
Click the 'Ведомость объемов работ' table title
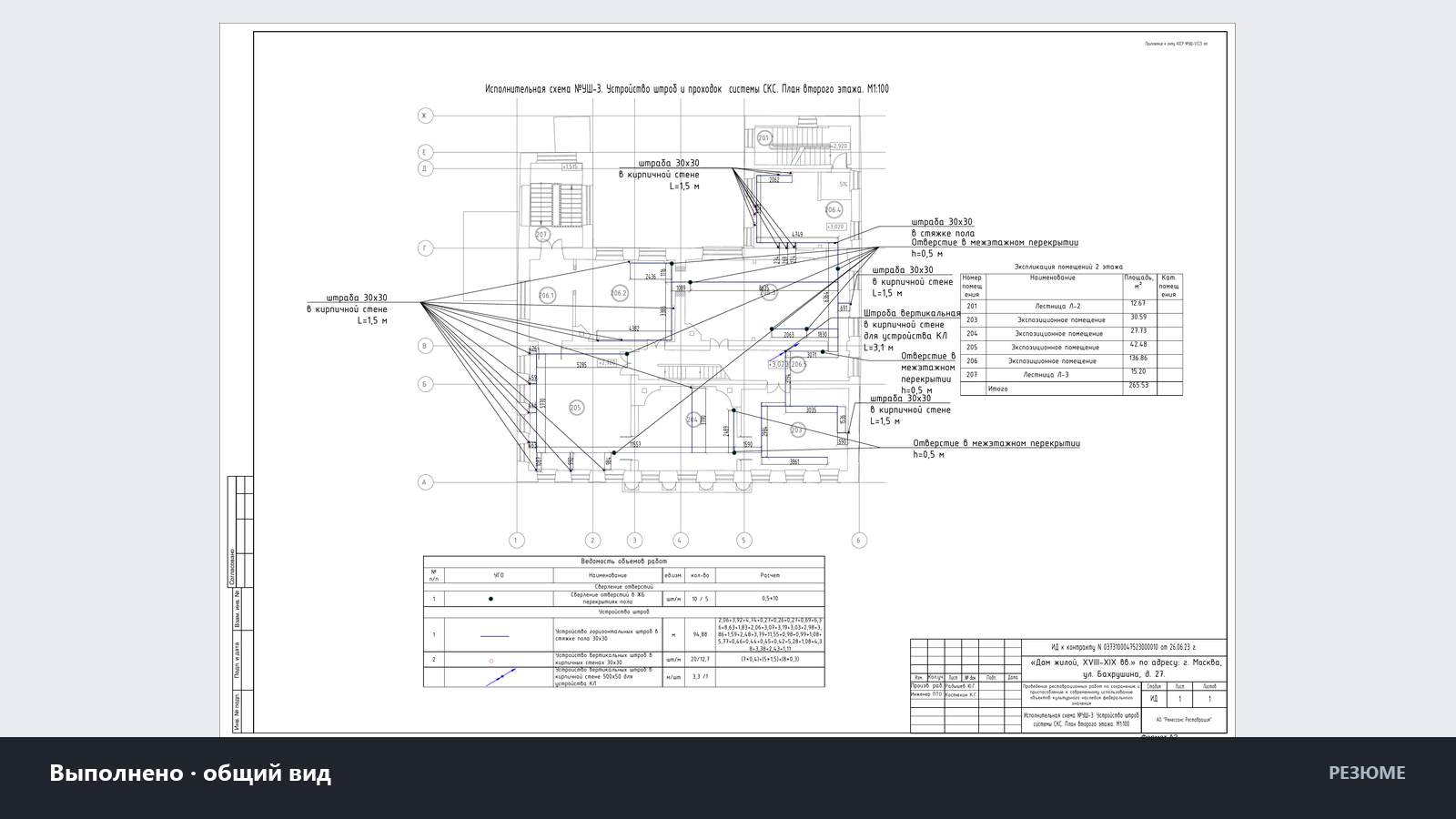624,561
